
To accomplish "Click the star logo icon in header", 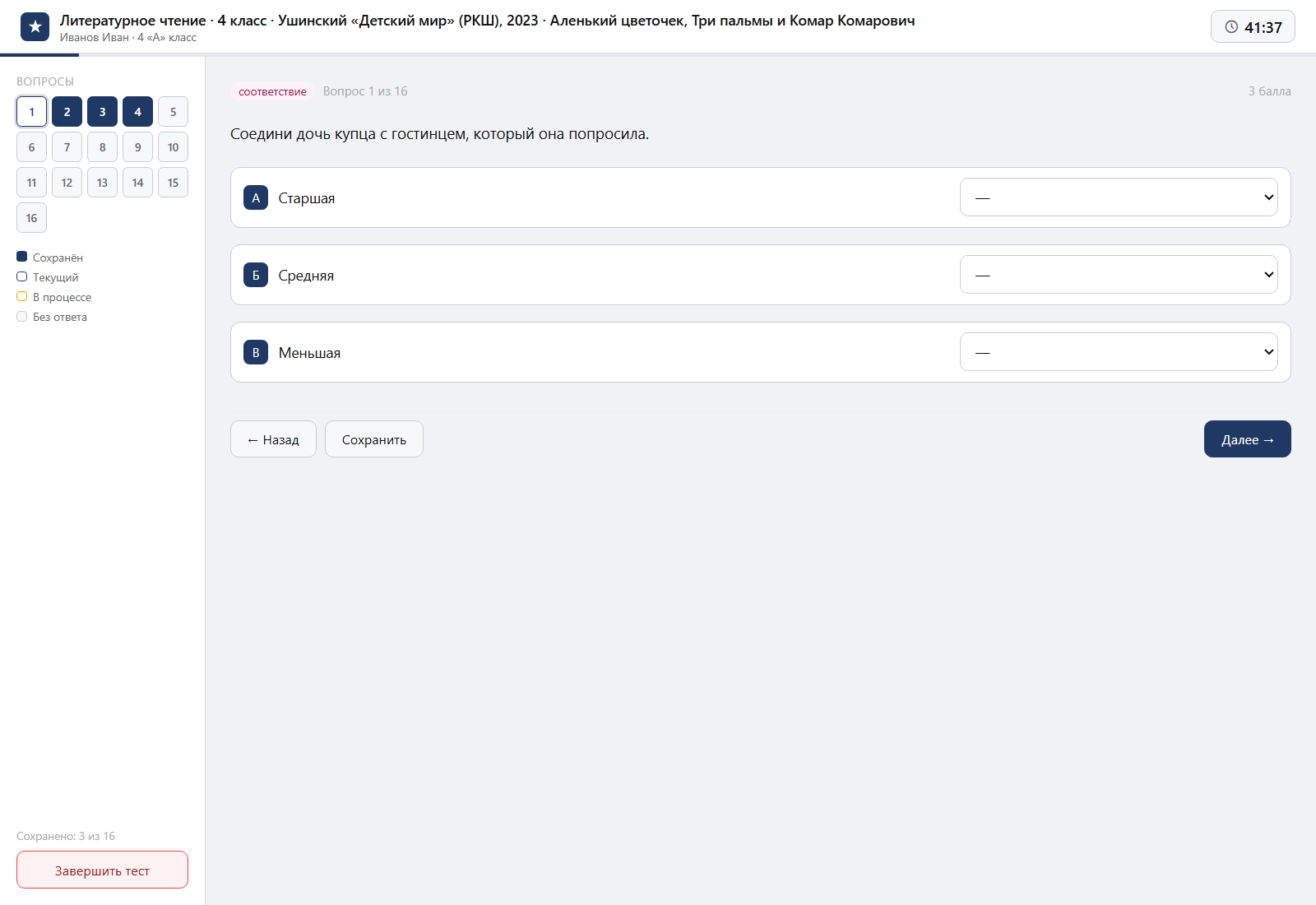I will click(35, 27).
